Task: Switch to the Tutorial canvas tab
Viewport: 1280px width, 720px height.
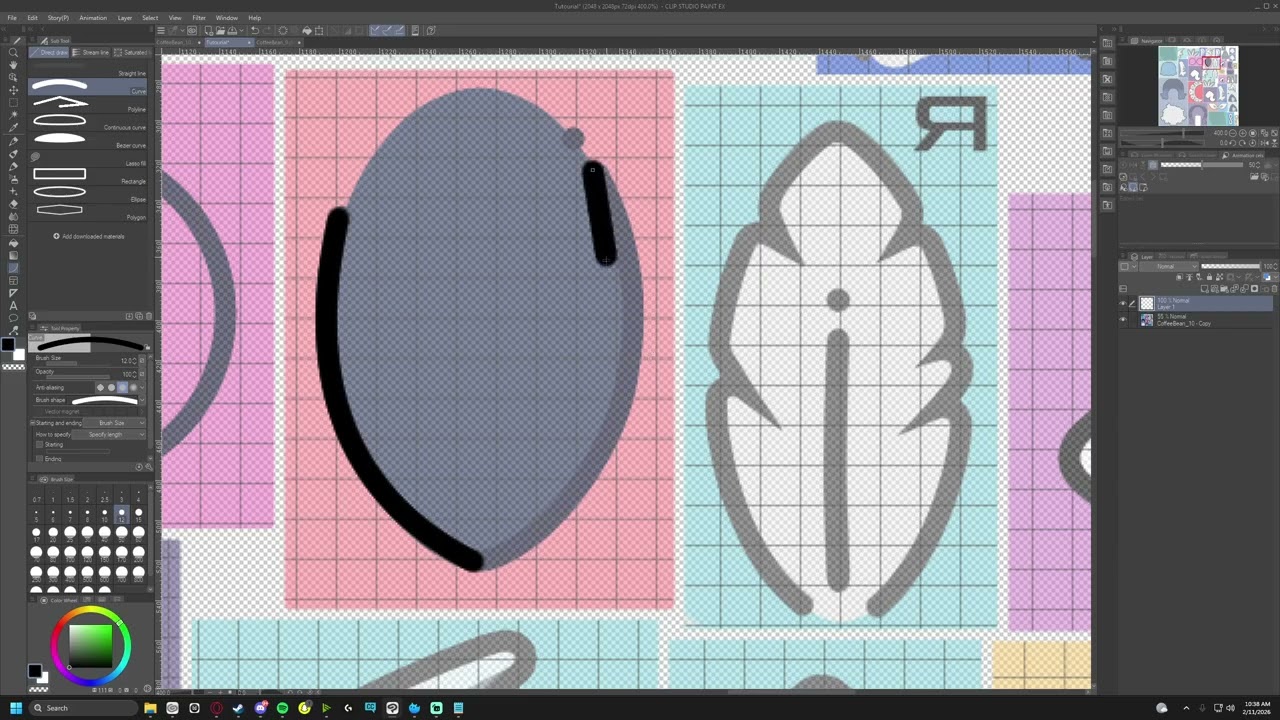Action: [228, 42]
